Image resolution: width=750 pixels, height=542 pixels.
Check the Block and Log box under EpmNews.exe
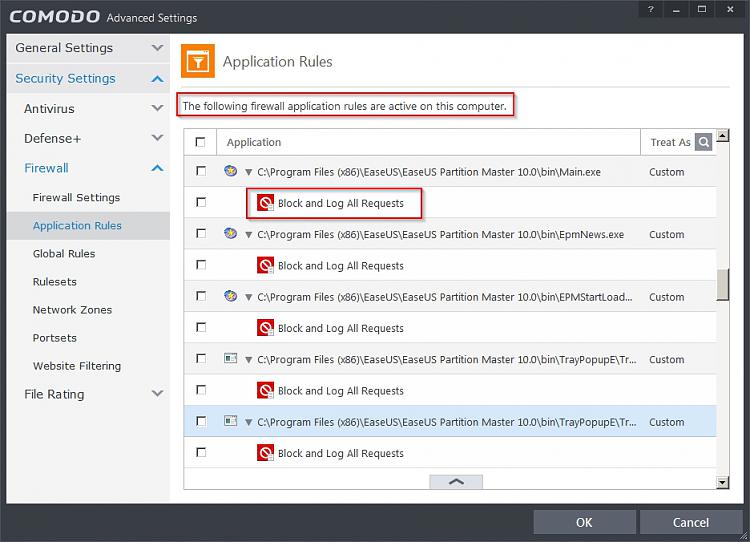click(x=201, y=265)
